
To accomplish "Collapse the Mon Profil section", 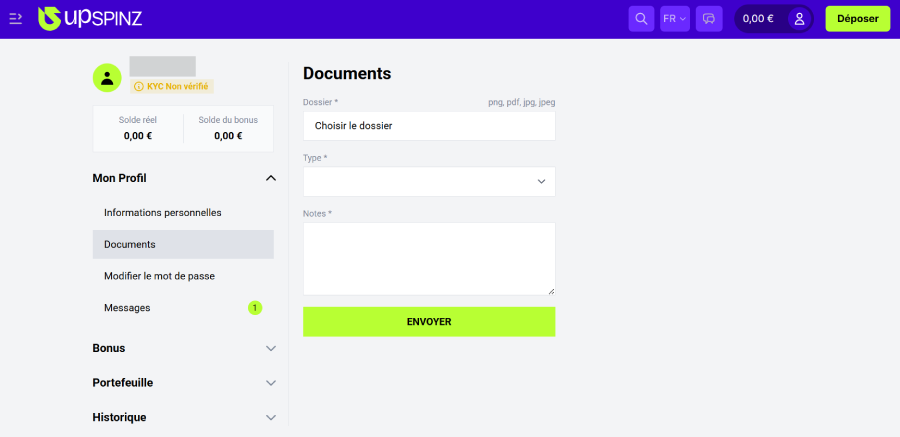I will (270, 178).
